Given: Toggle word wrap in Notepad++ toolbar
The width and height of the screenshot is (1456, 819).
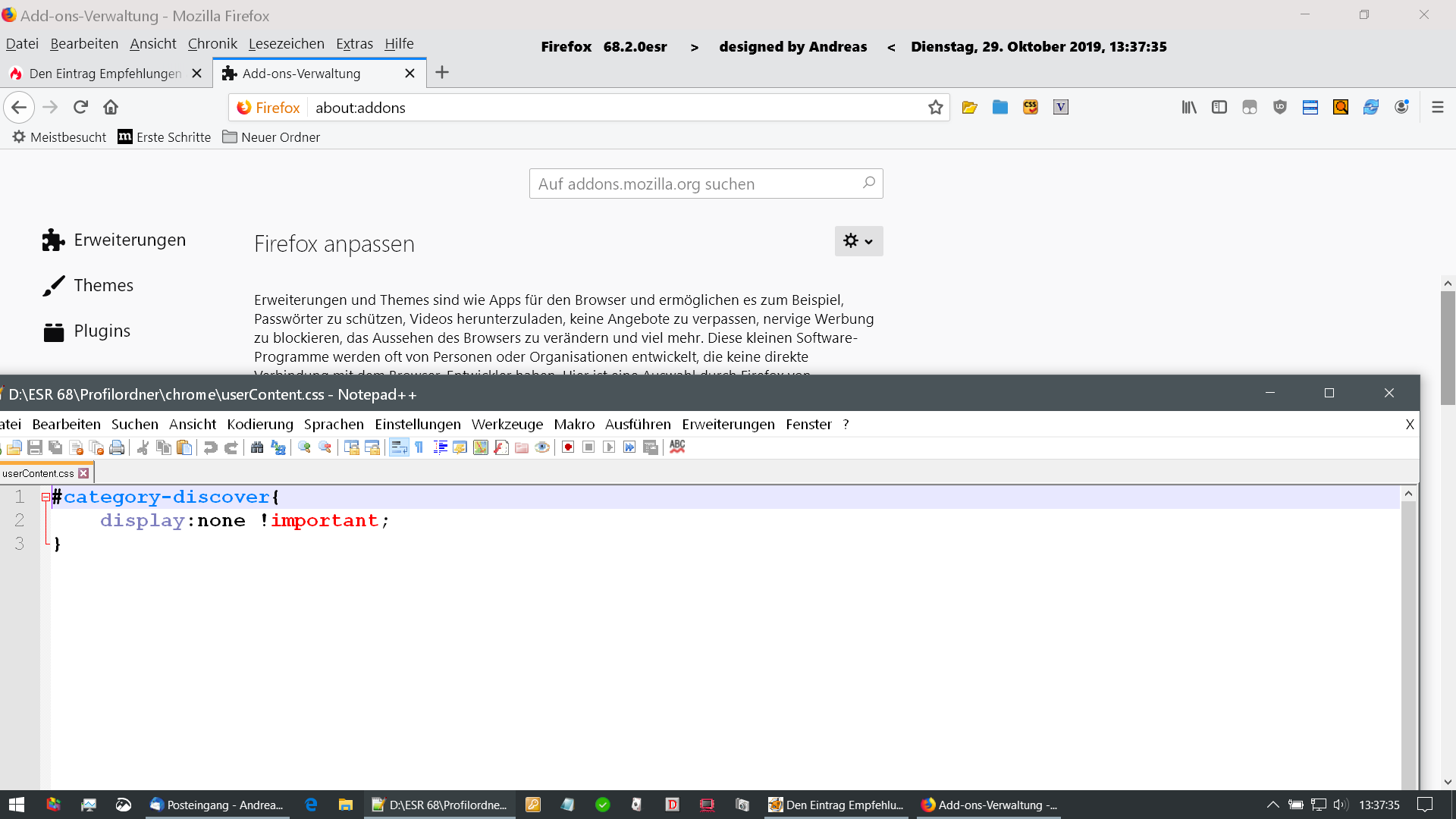Looking at the screenshot, I should click(399, 447).
